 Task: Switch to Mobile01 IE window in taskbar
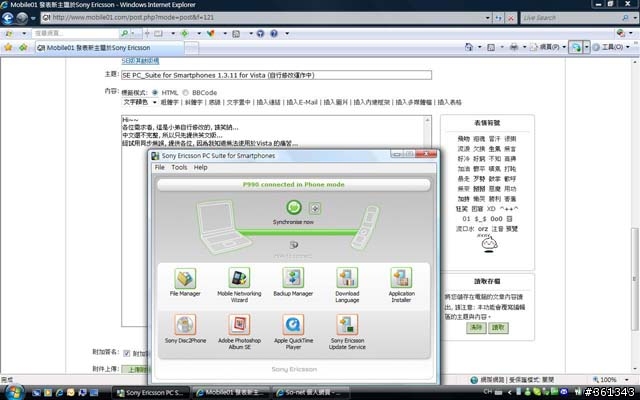(231, 393)
